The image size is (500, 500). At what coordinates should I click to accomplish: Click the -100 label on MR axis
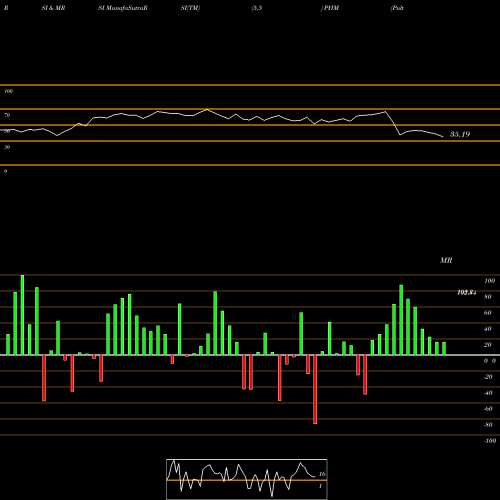click(490, 441)
